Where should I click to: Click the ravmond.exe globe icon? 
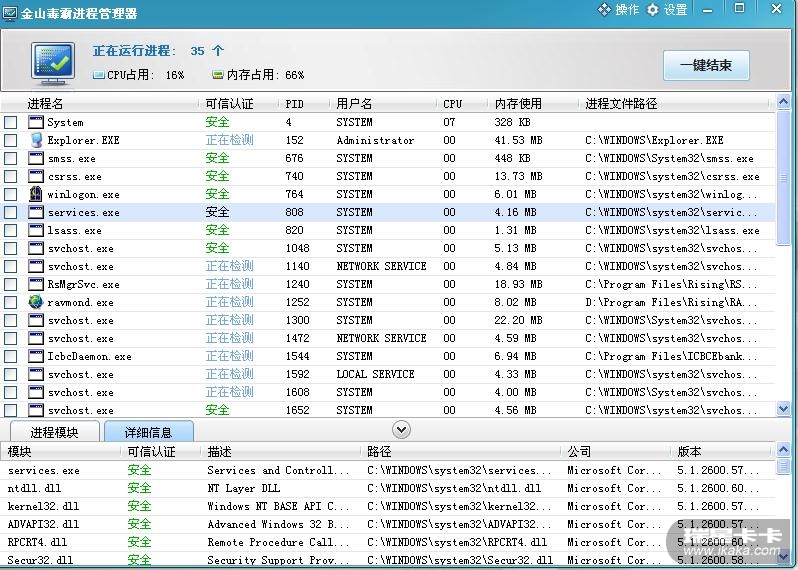tap(36, 302)
